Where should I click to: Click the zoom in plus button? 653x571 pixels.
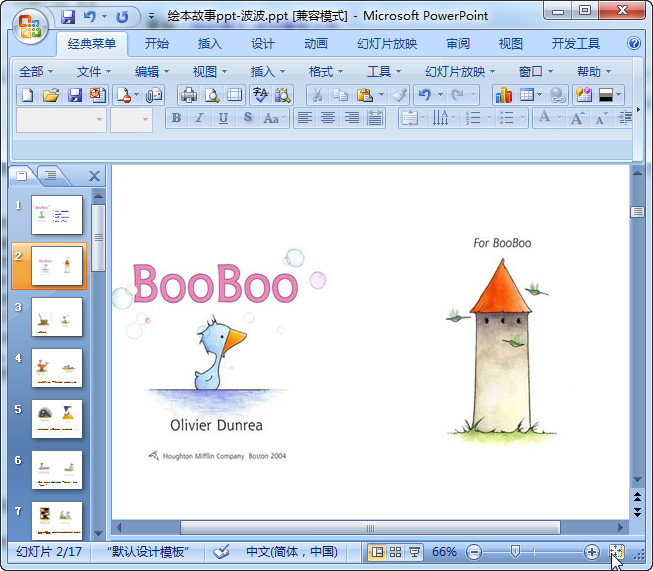[592, 552]
